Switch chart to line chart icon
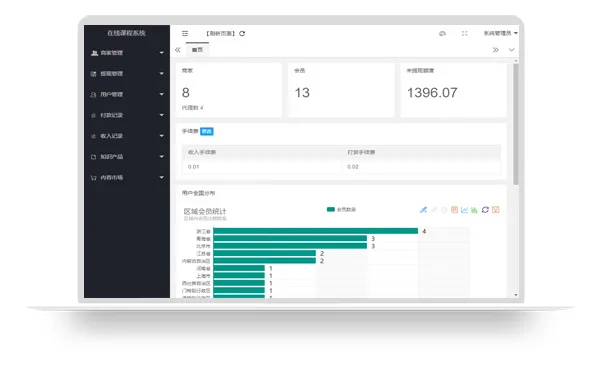600x367 pixels. point(465,210)
